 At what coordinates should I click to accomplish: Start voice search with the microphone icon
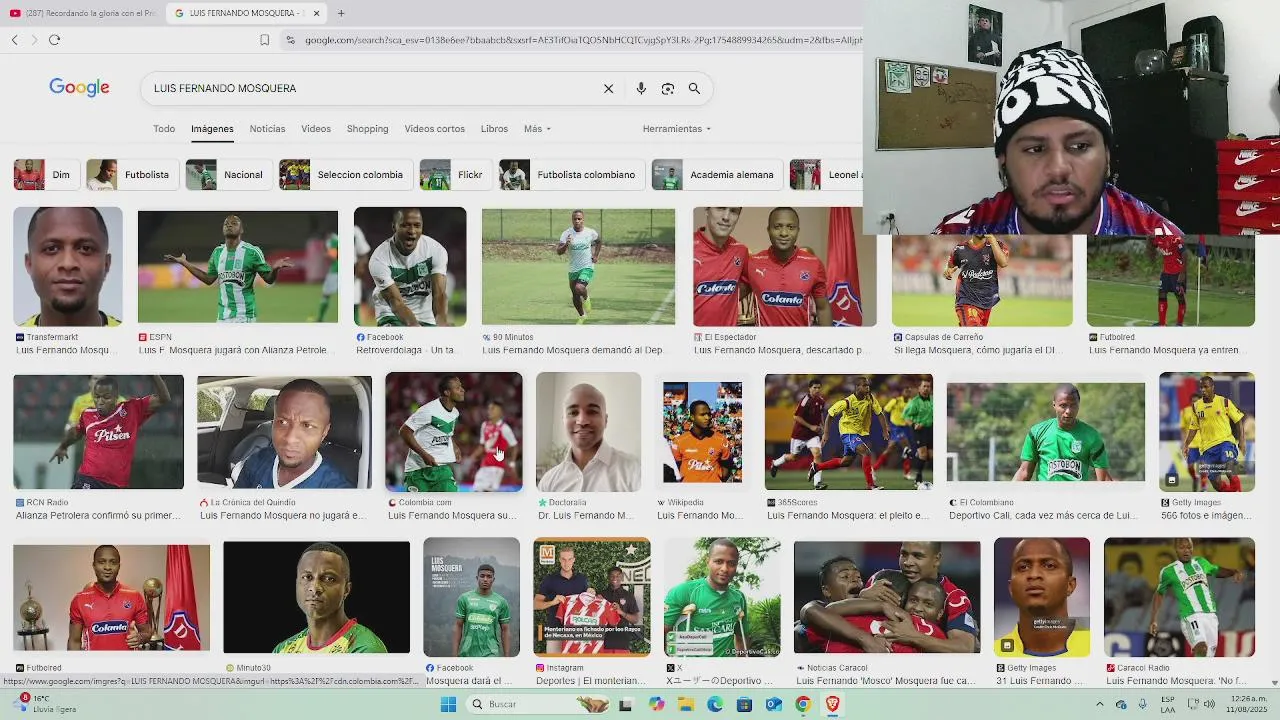coord(641,88)
